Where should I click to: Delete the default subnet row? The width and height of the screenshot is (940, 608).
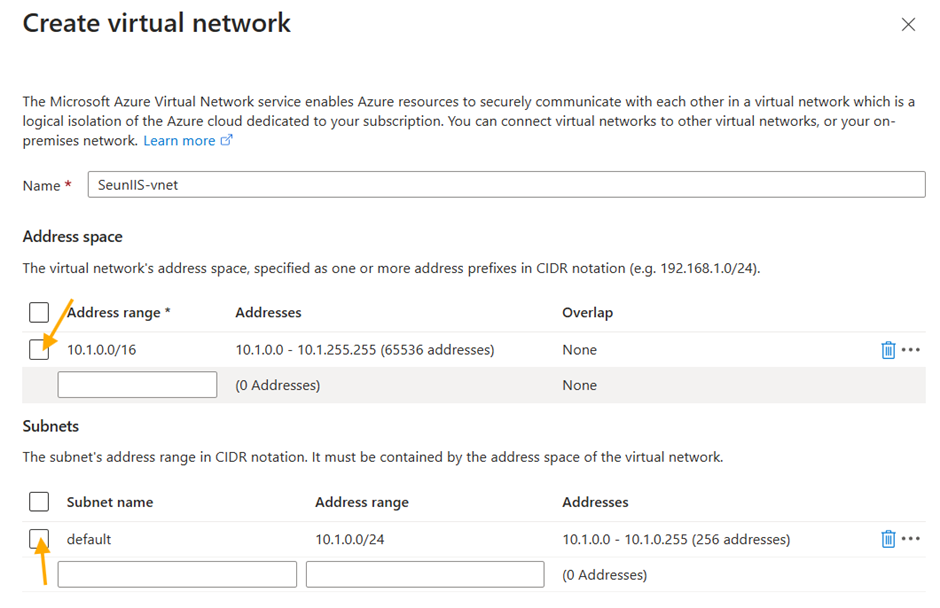coord(888,539)
